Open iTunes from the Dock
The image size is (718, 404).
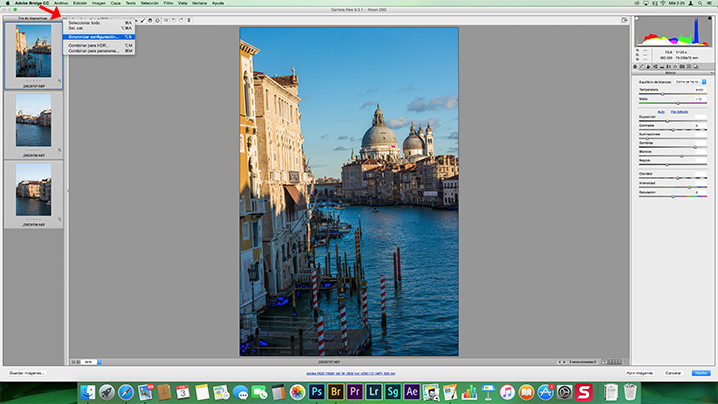(x=507, y=392)
